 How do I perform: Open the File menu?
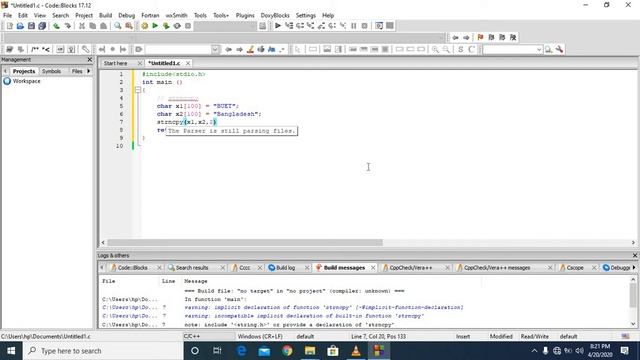coord(7,16)
